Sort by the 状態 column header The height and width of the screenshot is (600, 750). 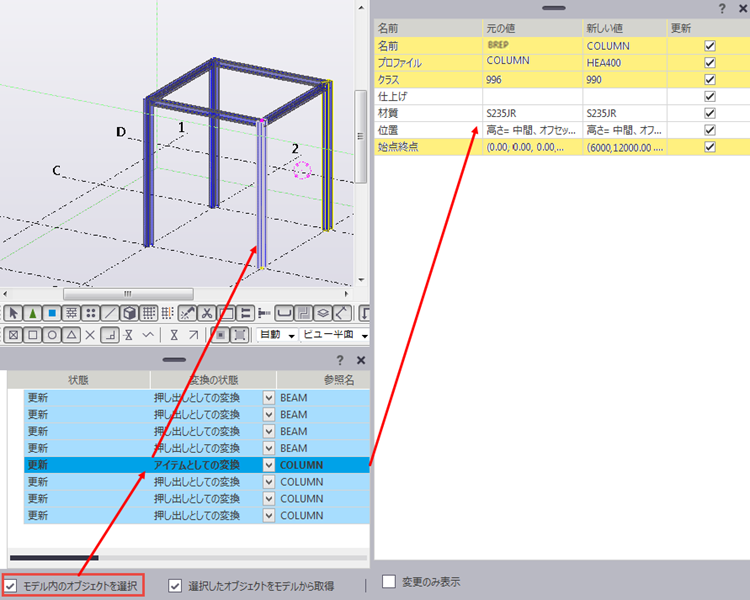coord(79,380)
